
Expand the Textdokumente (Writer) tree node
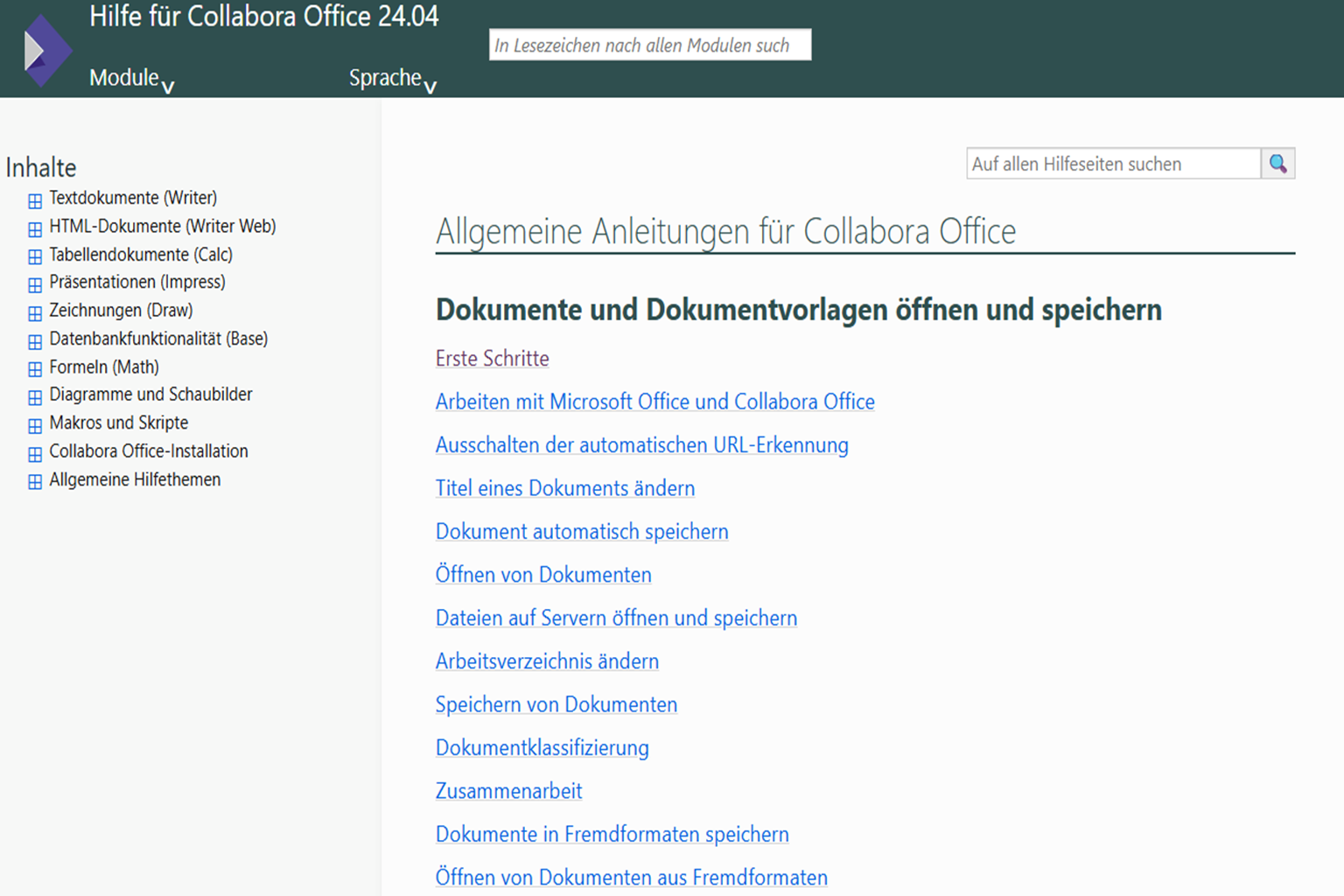[x=35, y=201]
